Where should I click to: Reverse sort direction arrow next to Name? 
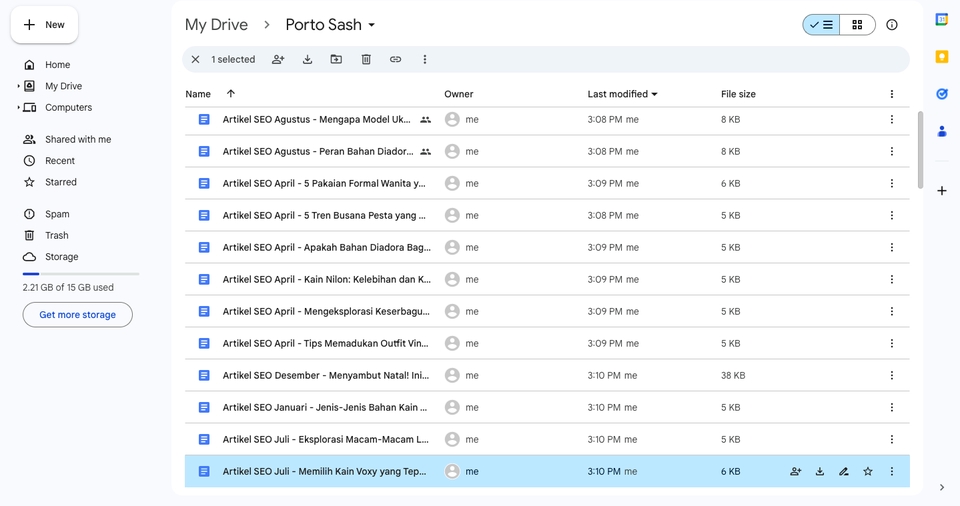click(231, 94)
